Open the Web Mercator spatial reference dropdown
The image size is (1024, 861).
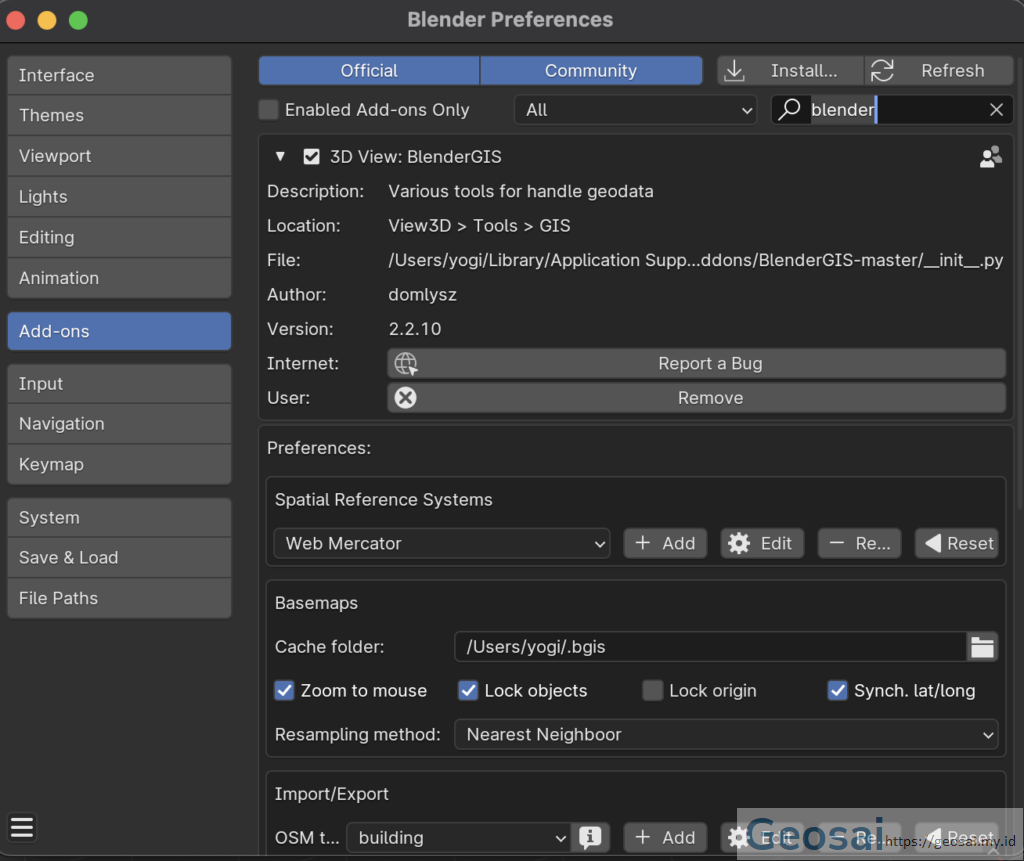click(x=442, y=542)
